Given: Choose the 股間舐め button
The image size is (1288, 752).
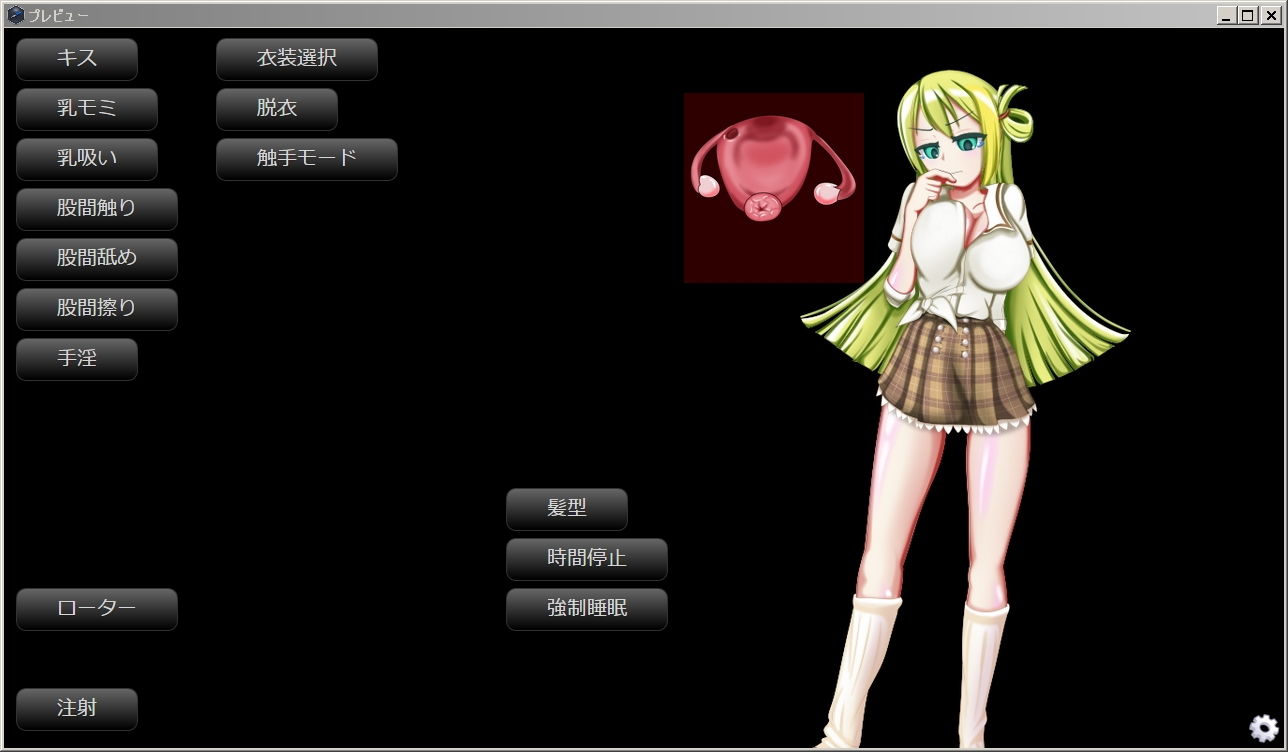Looking at the screenshot, I should [97, 259].
